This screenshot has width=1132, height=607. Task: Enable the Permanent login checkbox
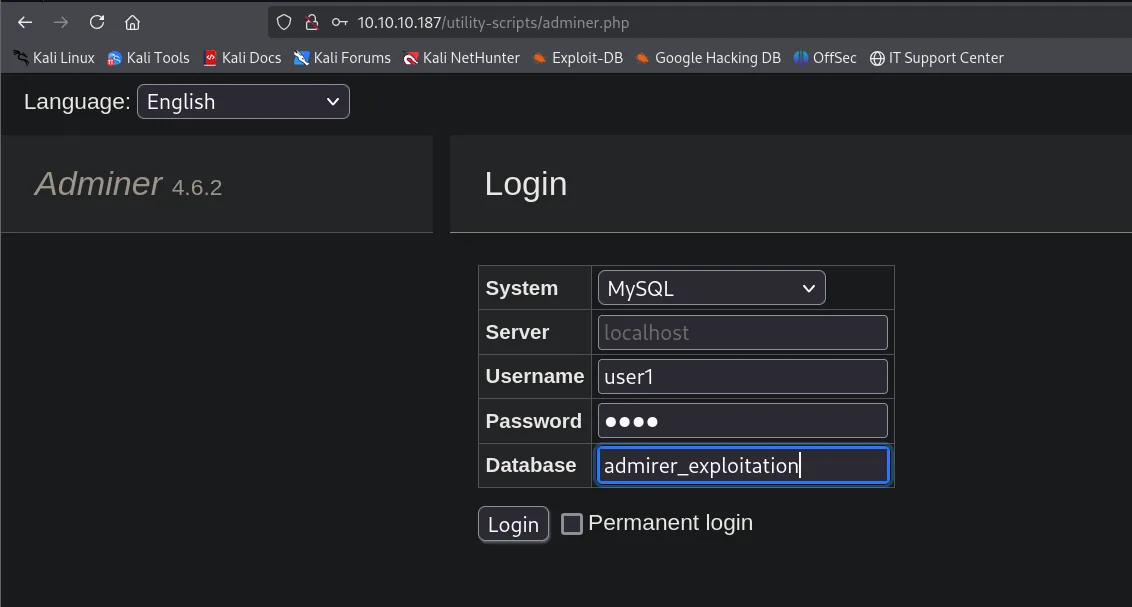[x=572, y=524]
